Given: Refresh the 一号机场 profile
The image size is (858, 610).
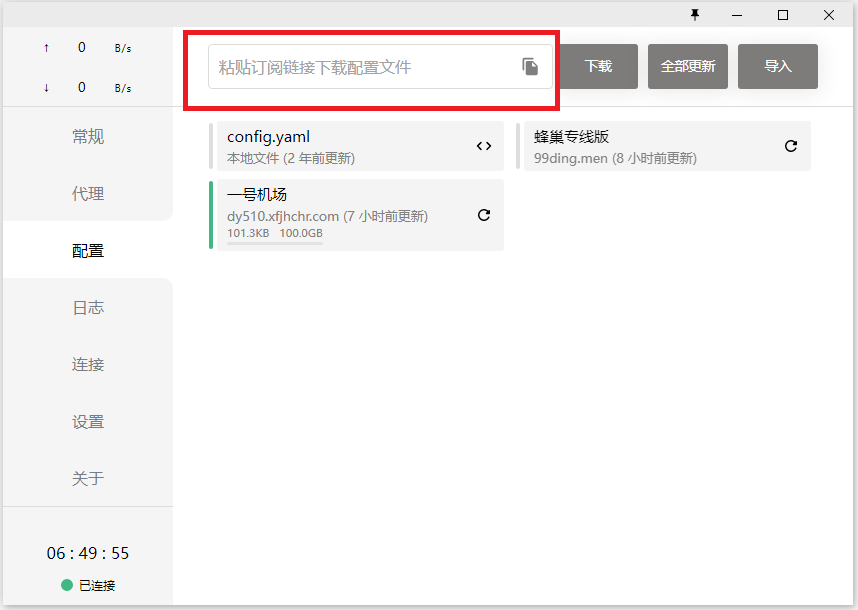Looking at the screenshot, I should point(484,215).
